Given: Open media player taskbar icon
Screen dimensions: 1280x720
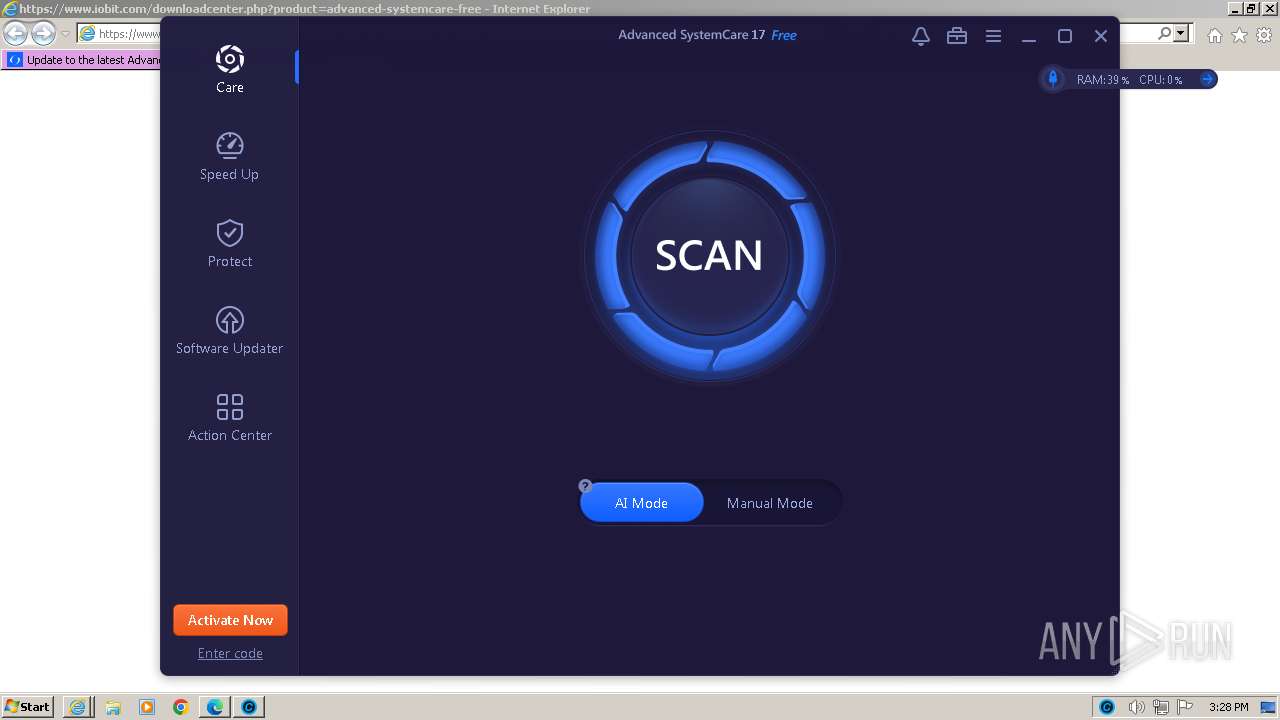Looking at the screenshot, I should tap(147, 707).
